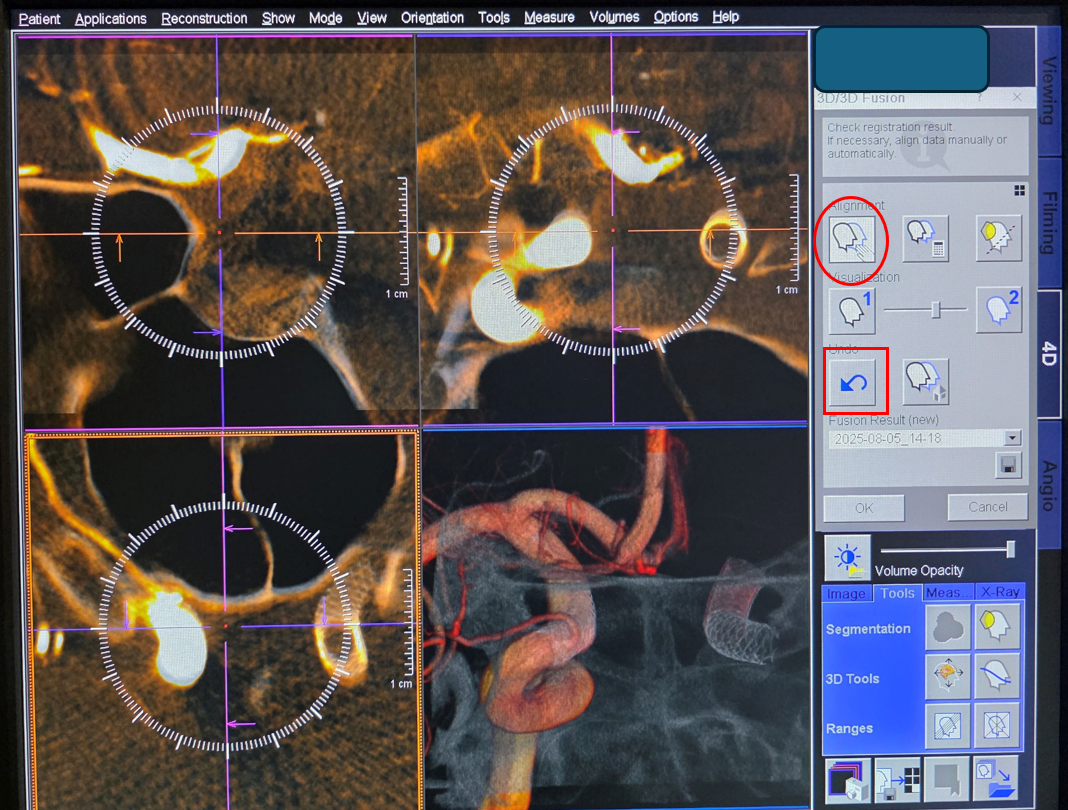Open the Volumes menu
This screenshot has height=810, width=1068.
tap(614, 17)
